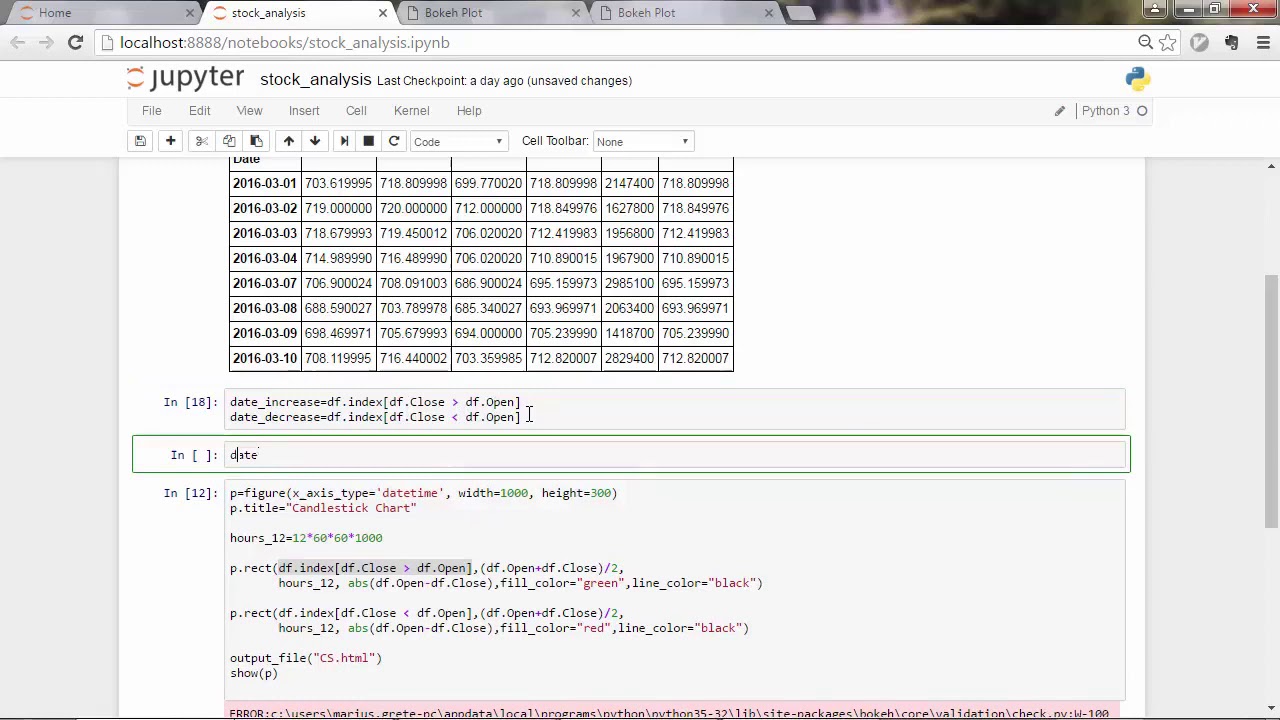Switch to the second Bokeh Plot tab
This screenshot has width=1280, height=720.
pyautogui.click(x=678, y=13)
